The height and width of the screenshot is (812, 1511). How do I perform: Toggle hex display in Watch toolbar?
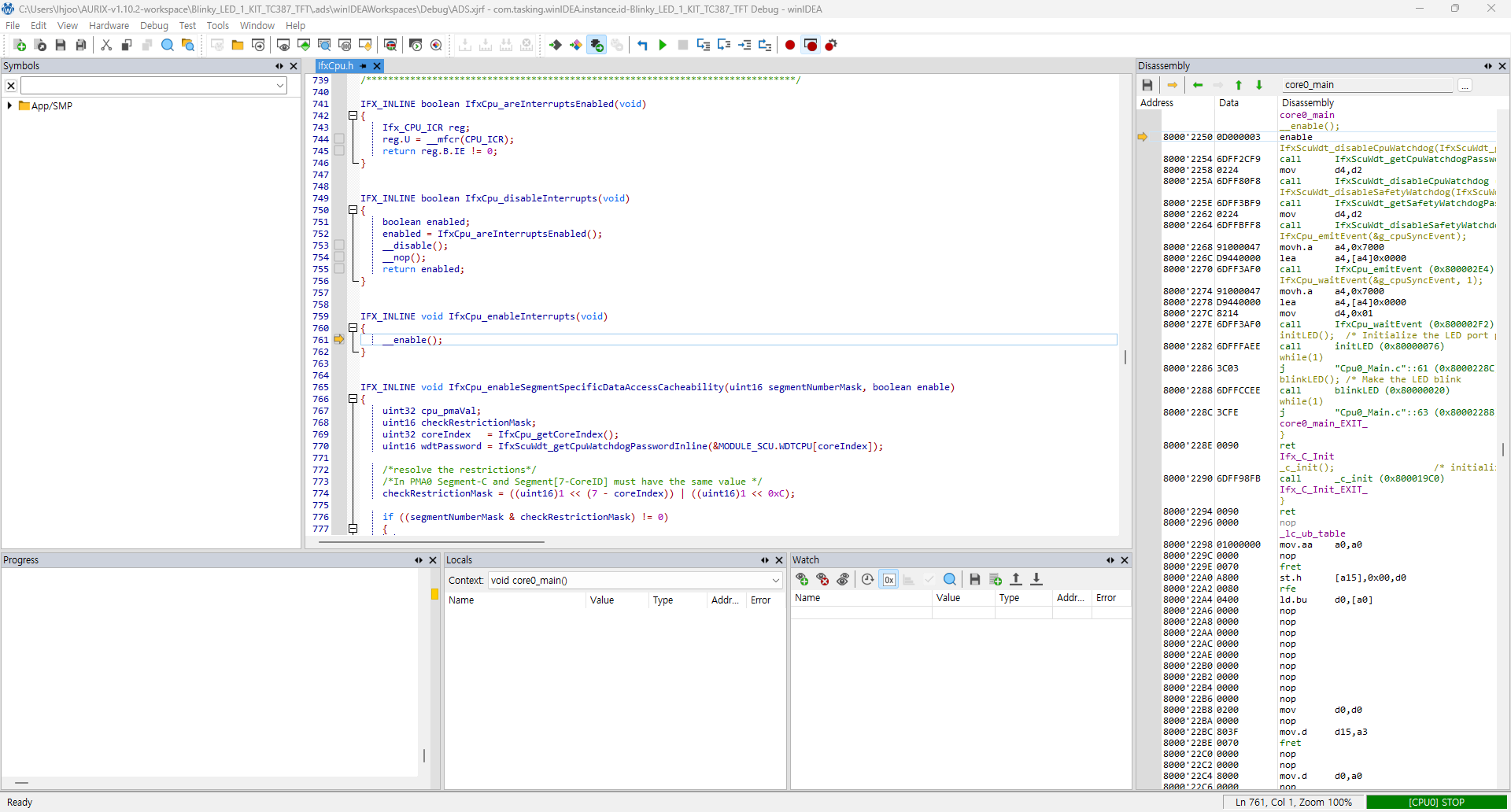click(x=888, y=579)
